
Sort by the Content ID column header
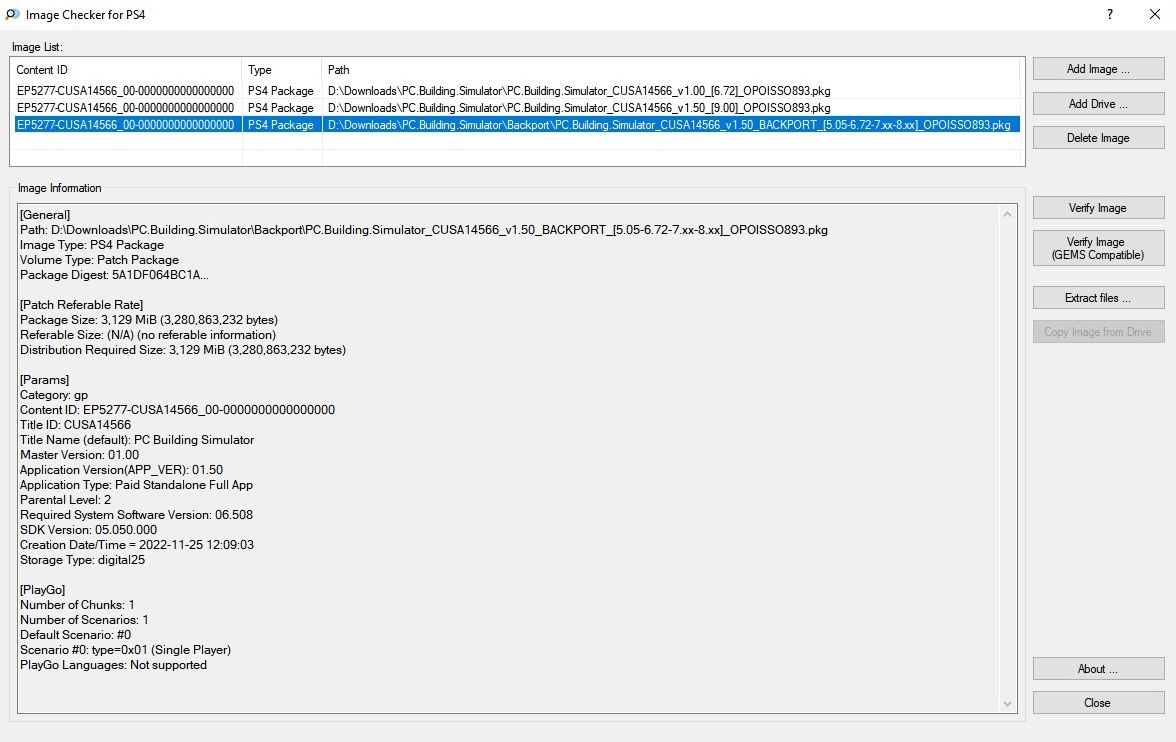[x=126, y=70]
